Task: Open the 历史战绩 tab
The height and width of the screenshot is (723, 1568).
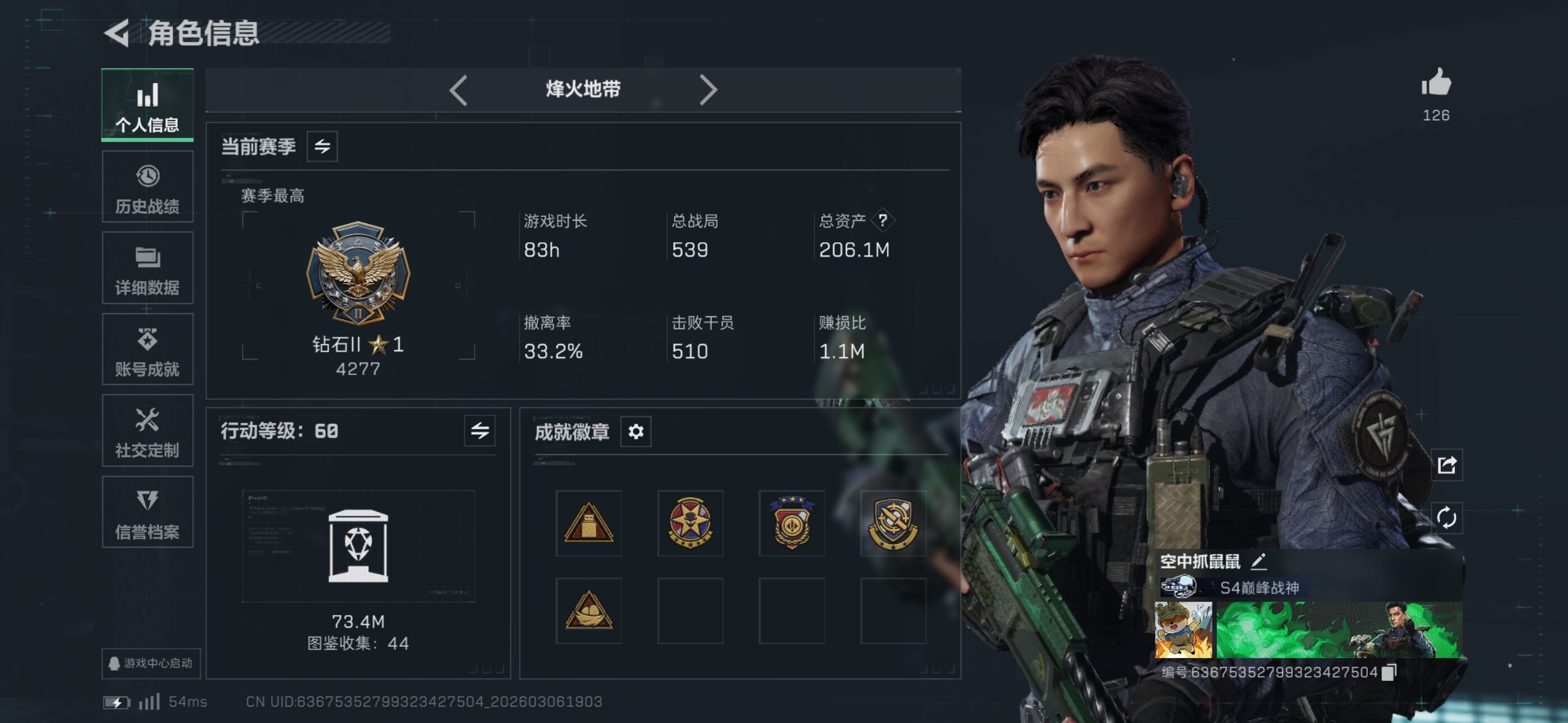Action: 147,187
